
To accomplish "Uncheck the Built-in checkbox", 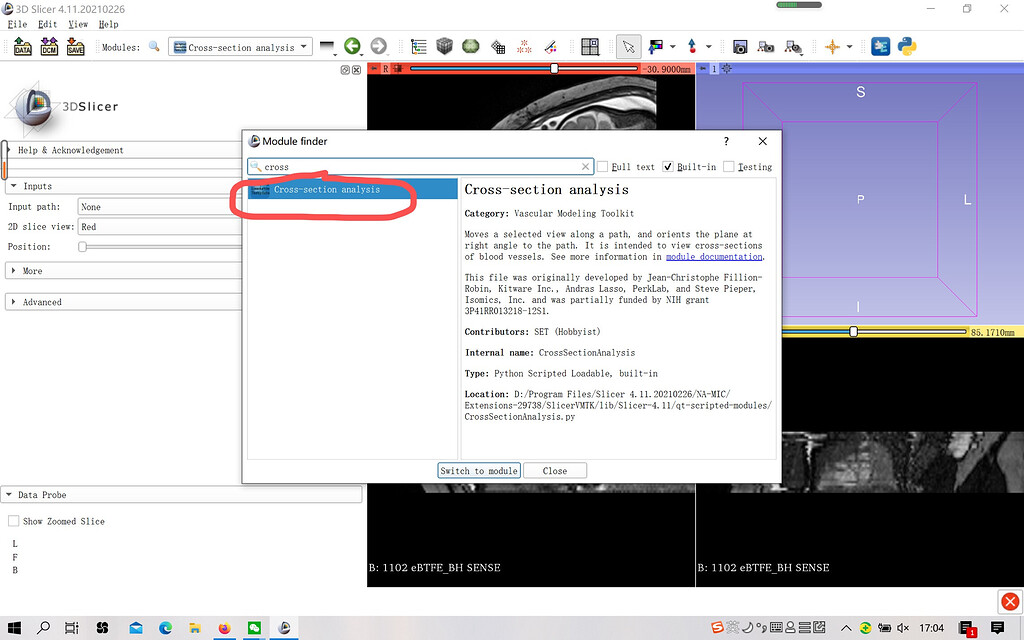I will [667, 167].
